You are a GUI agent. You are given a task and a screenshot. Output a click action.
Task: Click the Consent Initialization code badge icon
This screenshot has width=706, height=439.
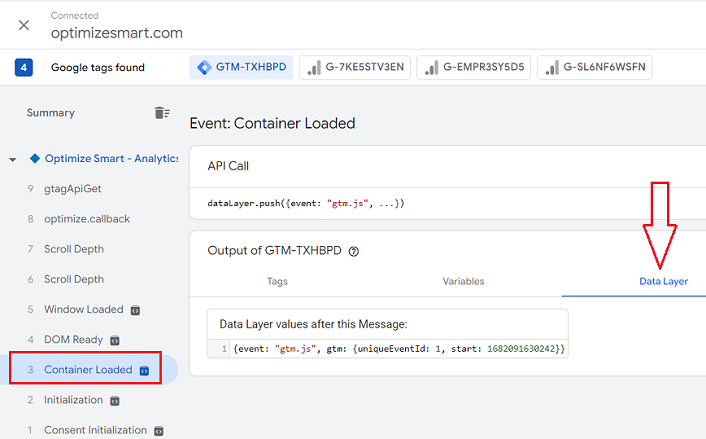(158, 431)
